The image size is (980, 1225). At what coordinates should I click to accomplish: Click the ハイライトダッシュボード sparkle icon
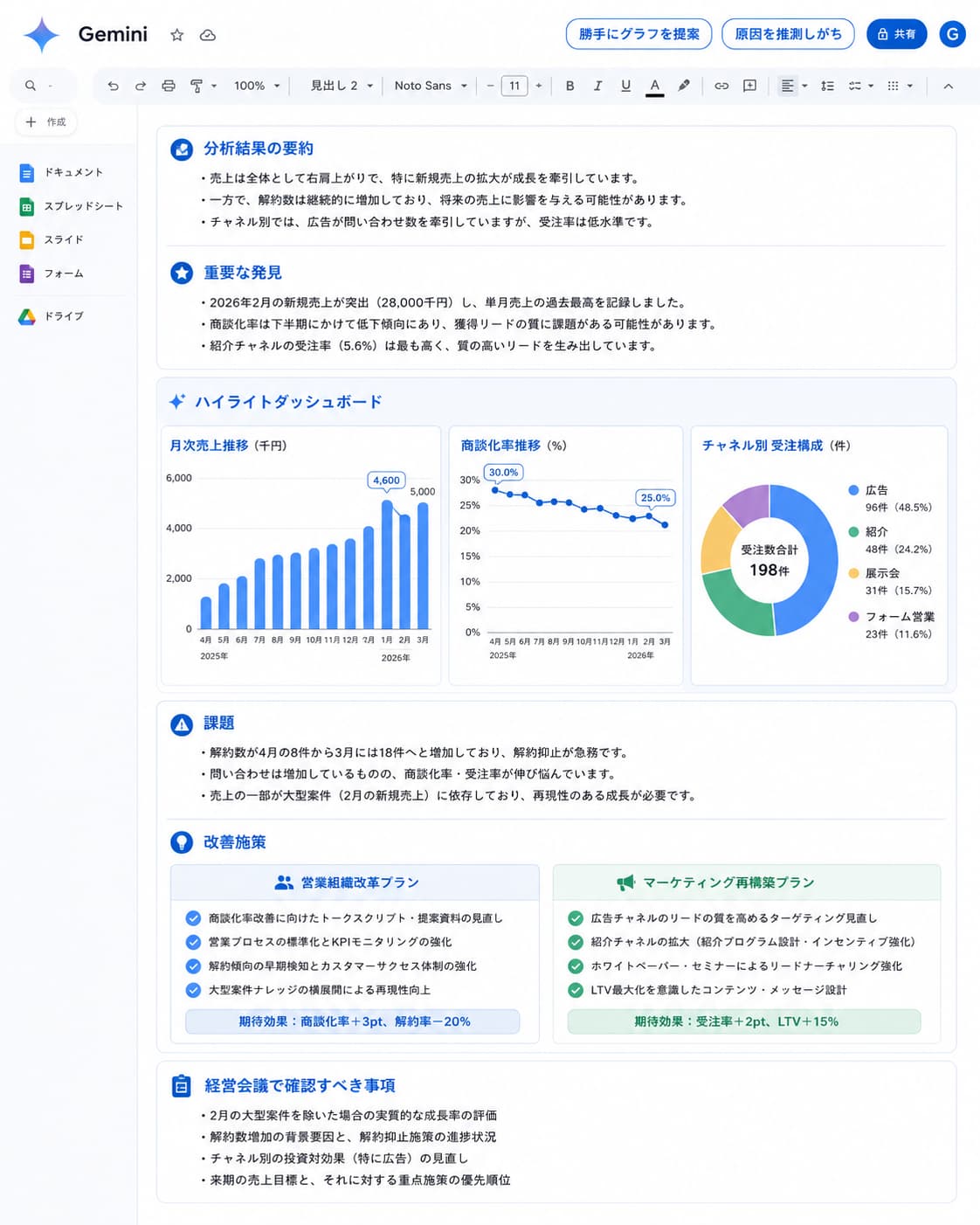point(177,402)
